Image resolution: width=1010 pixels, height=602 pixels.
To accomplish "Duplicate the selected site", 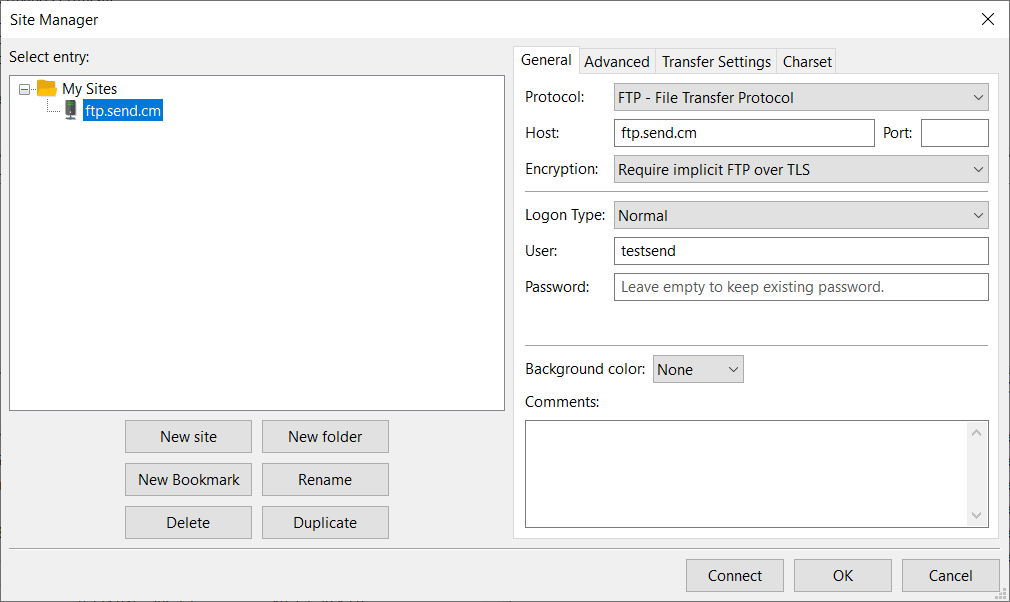I will pos(325,523).
